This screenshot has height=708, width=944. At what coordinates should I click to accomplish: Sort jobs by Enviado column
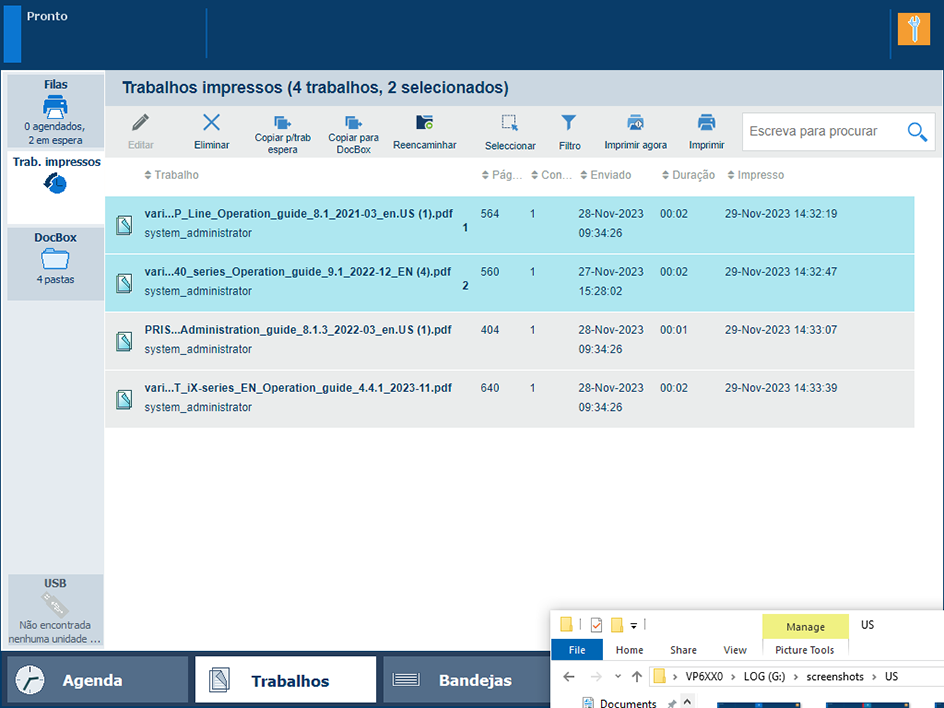[610, 175]
